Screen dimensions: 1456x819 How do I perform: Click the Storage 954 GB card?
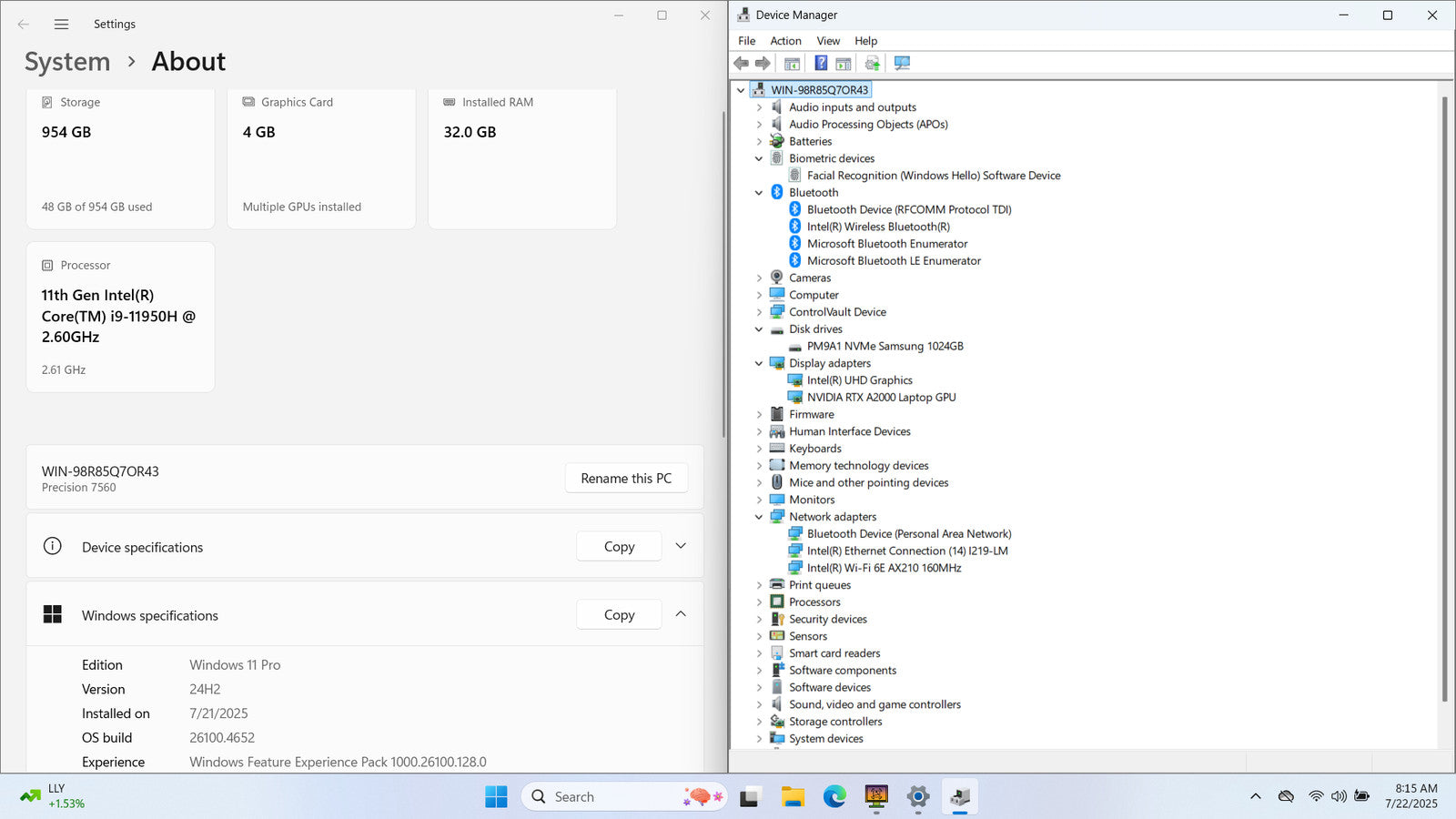(x=120, y=158)
